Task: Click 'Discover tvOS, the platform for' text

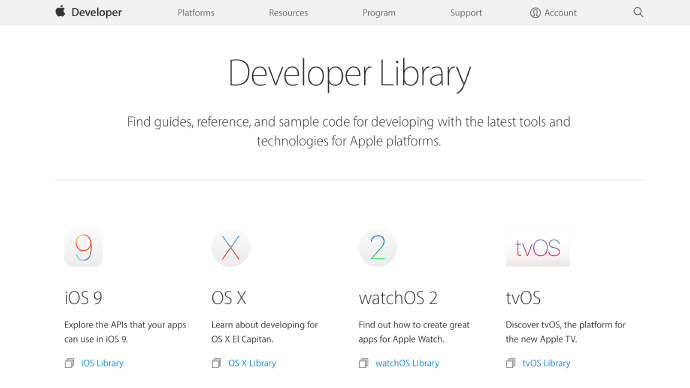Action: click(x=565, y=325)
